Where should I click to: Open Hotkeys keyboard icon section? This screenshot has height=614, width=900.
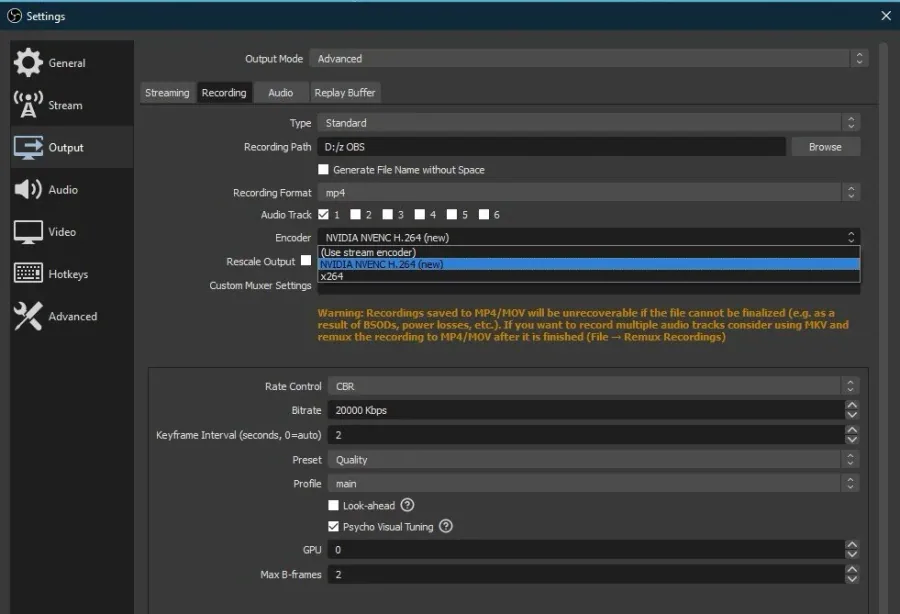click(28, 273)
